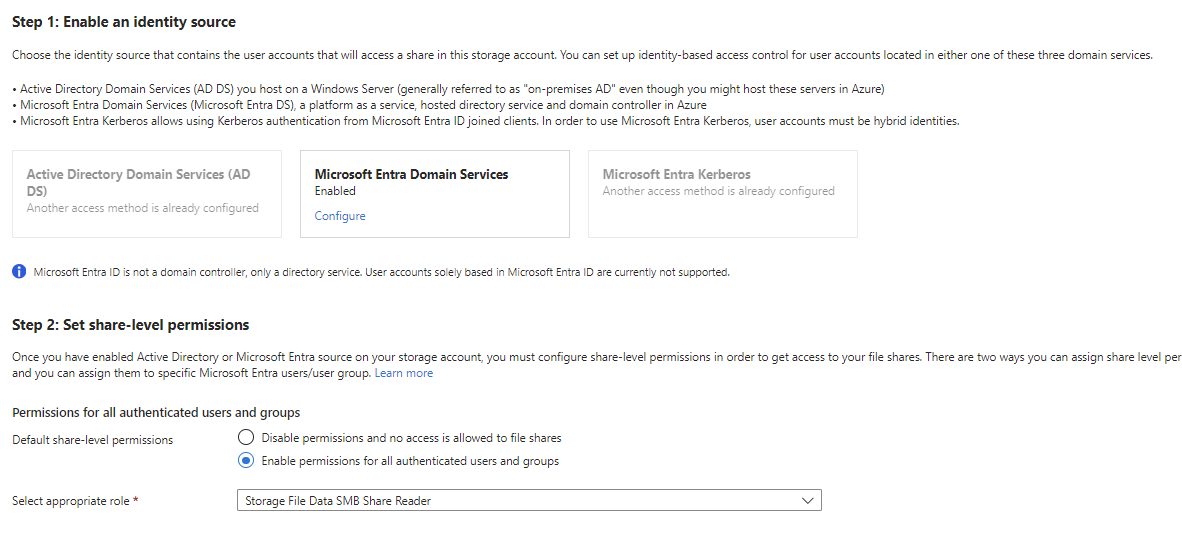This screenshot has height=548, width=1182.
Task: Open the Learn more link in Step 2
Action: [404, 373]
